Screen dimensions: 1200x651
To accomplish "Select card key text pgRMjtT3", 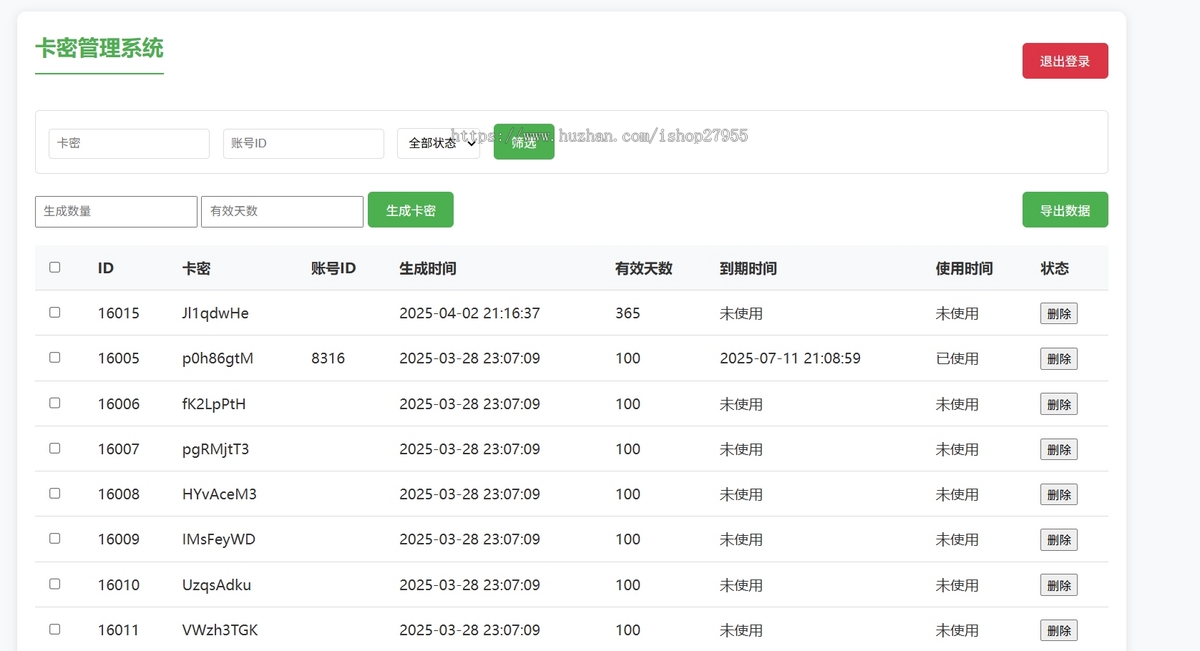I will click(215, 449).
